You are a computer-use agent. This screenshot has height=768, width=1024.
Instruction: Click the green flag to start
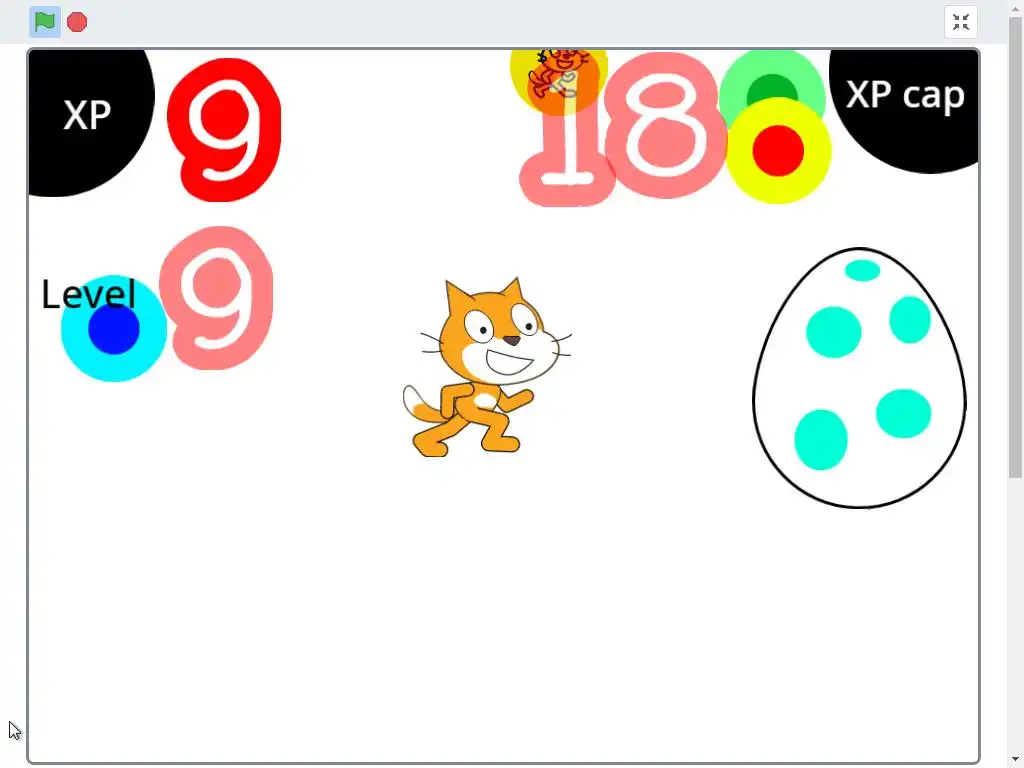[x=44, y=22]
